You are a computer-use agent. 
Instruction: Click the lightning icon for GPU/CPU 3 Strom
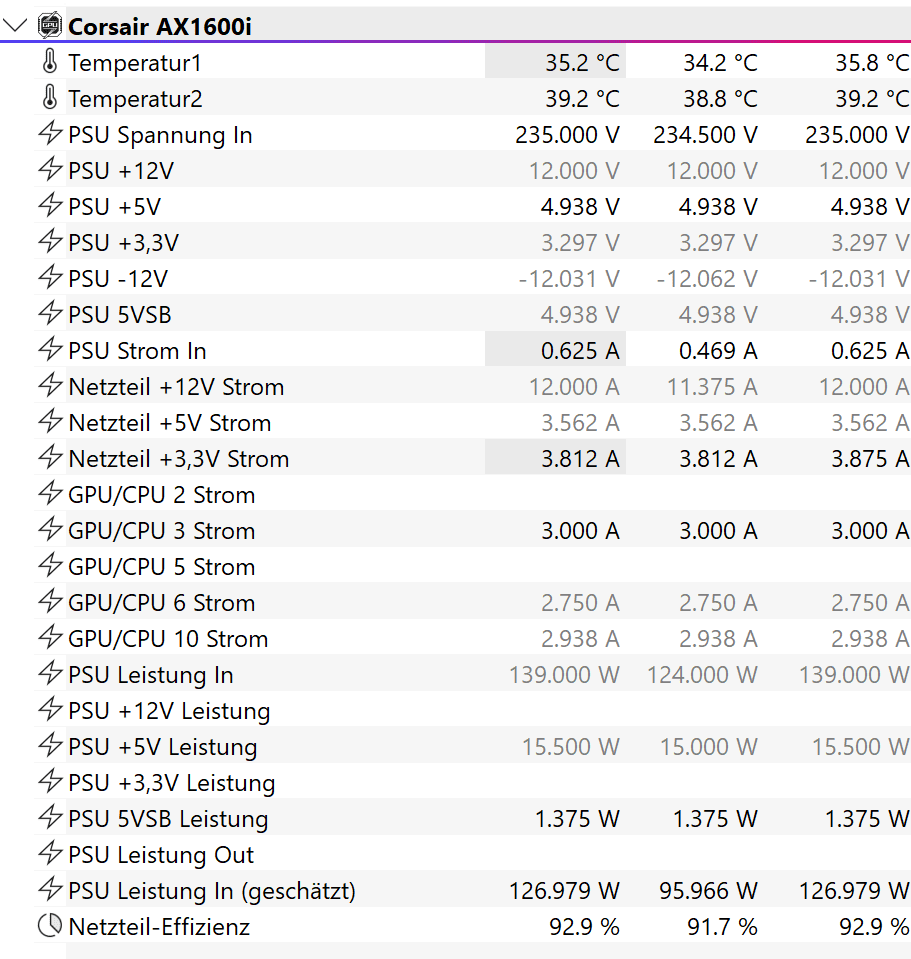click(x=50, y=530)
